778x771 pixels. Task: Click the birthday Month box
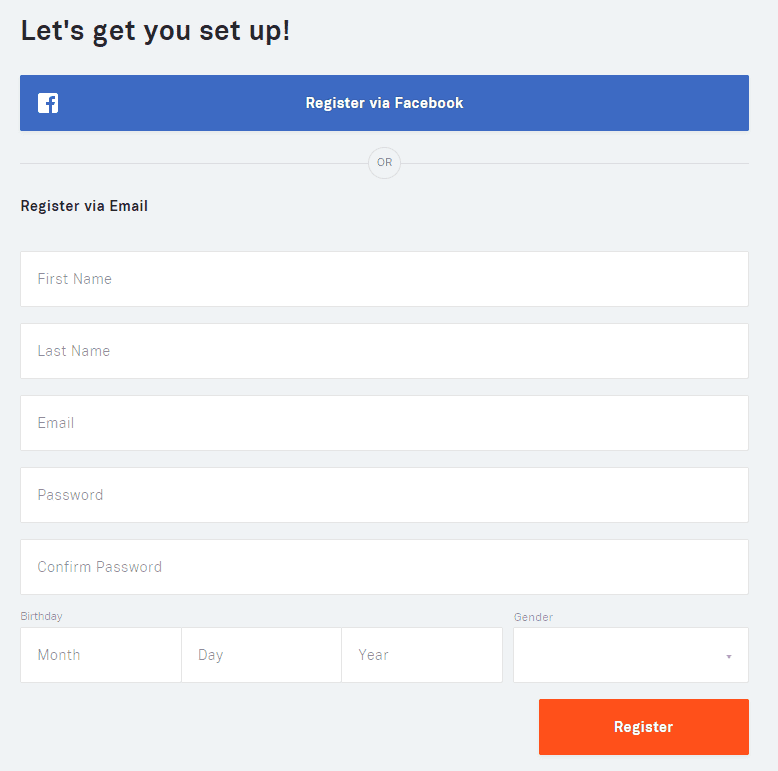pos(101,655)
